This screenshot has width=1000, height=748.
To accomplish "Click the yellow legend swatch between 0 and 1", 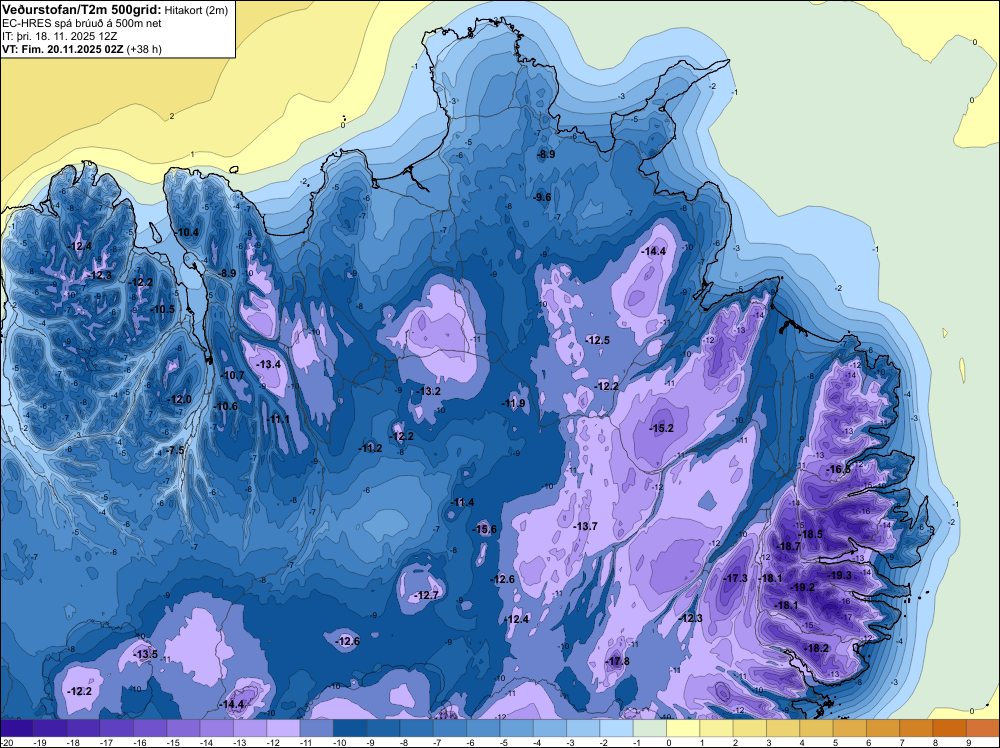I will [683, 728].
